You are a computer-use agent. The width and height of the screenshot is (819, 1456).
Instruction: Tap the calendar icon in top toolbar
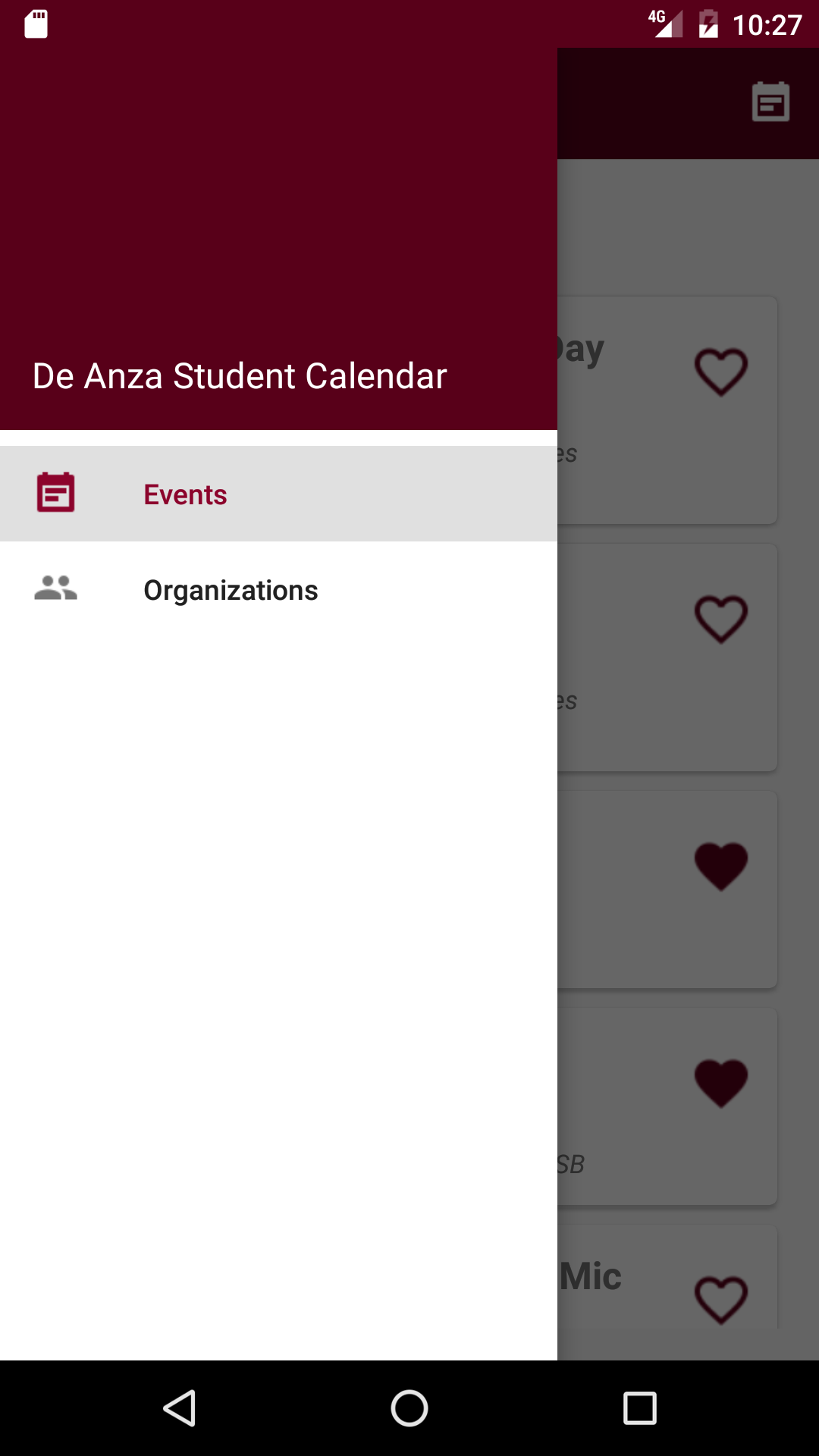(x=770, y=102)
